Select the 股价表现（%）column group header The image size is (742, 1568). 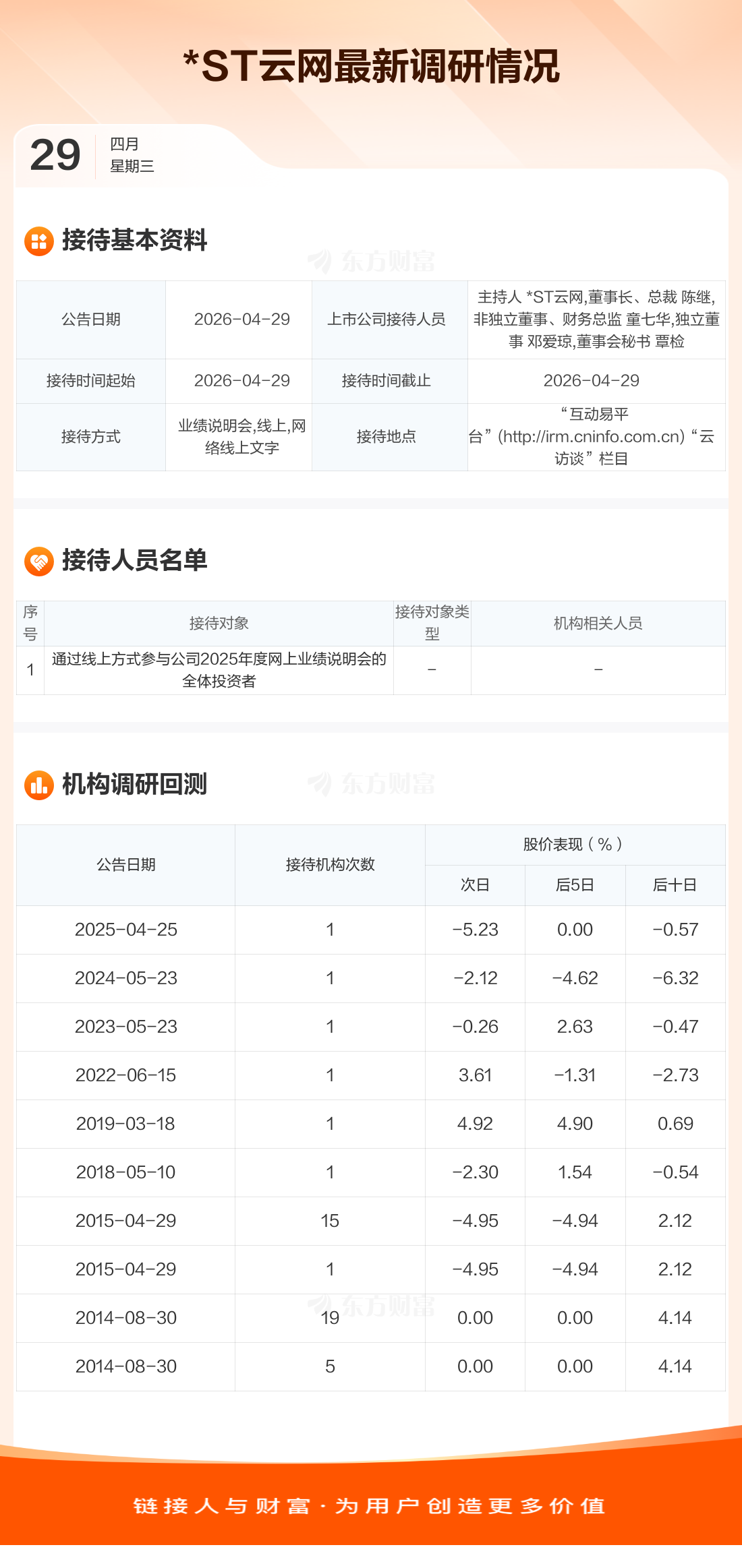pos(575,845)
